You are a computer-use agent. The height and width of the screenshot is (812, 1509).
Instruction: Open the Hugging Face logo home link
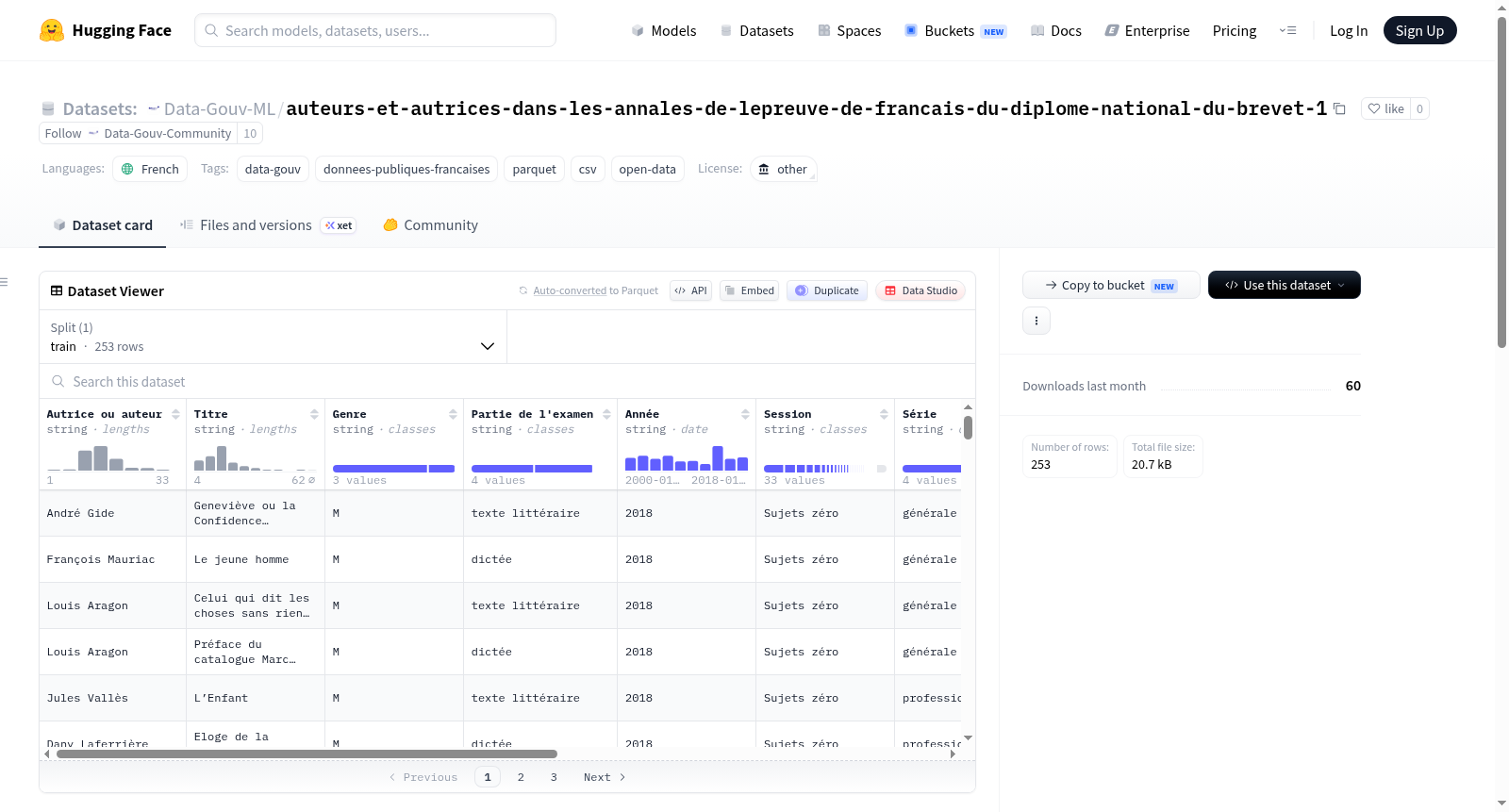[x=106, y=30]
